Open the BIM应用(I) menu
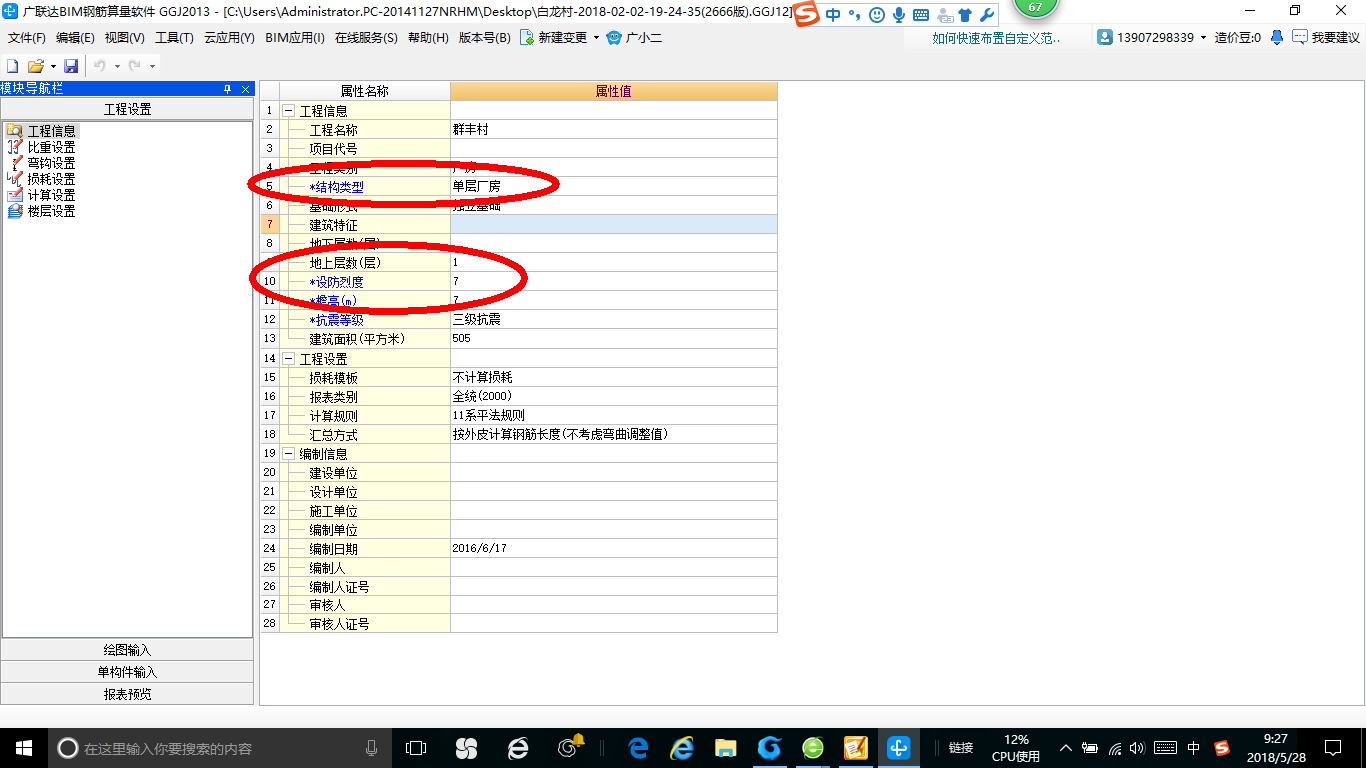The image size is (1366, 768). 295,38
